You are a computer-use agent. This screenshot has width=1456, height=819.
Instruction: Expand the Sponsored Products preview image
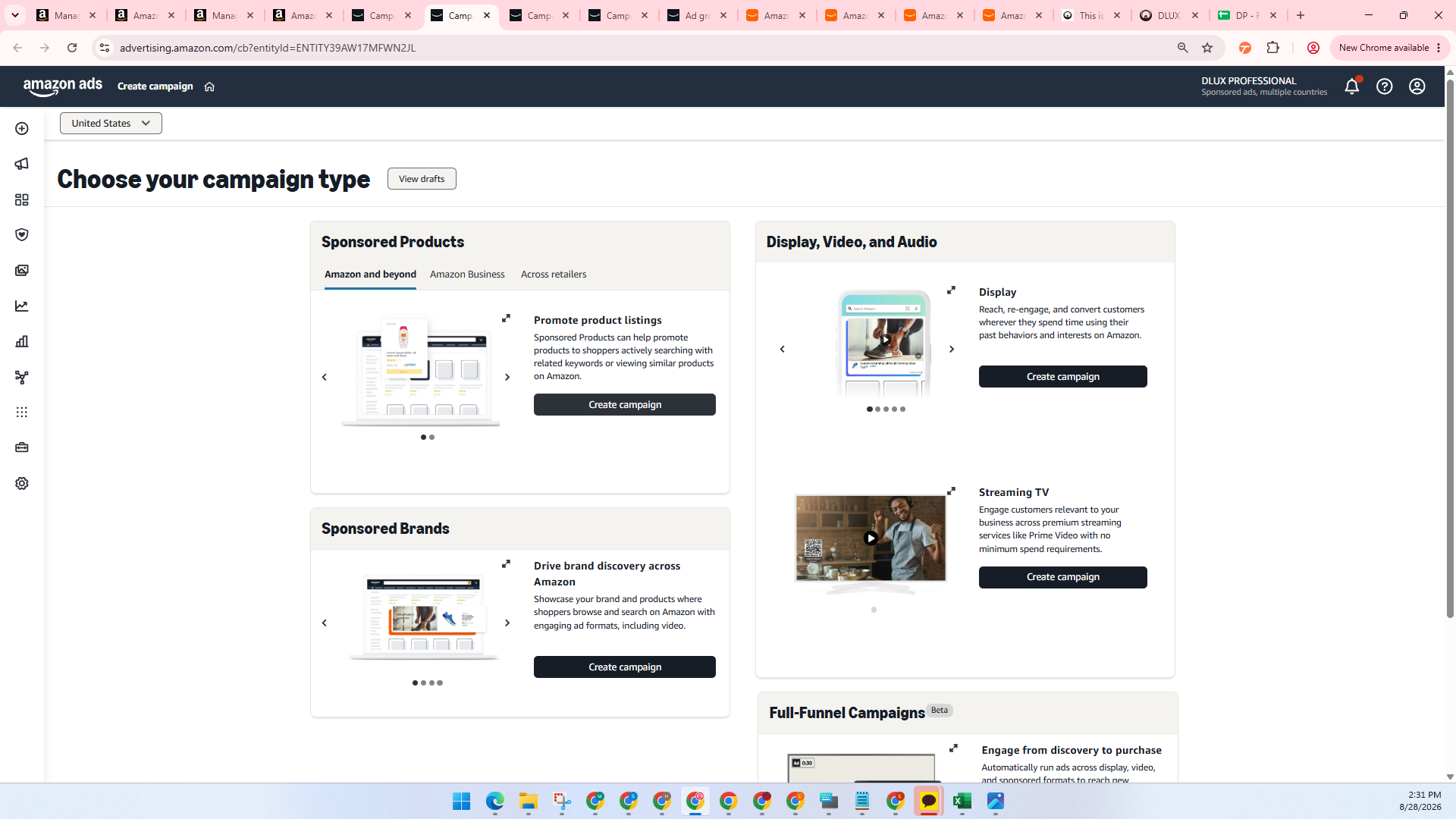tap(506, 318)
